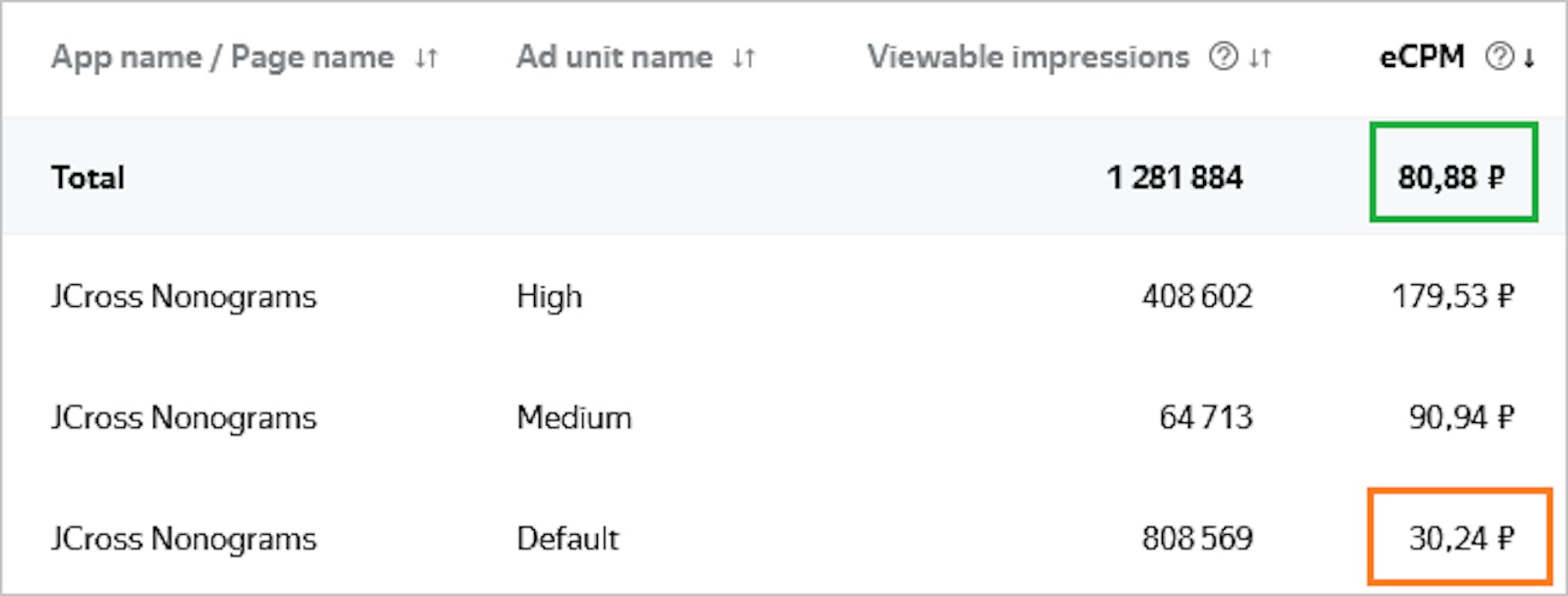Select the High ad unit cell
Viewport: 1568px width, 596px height.
coord(550,297)
